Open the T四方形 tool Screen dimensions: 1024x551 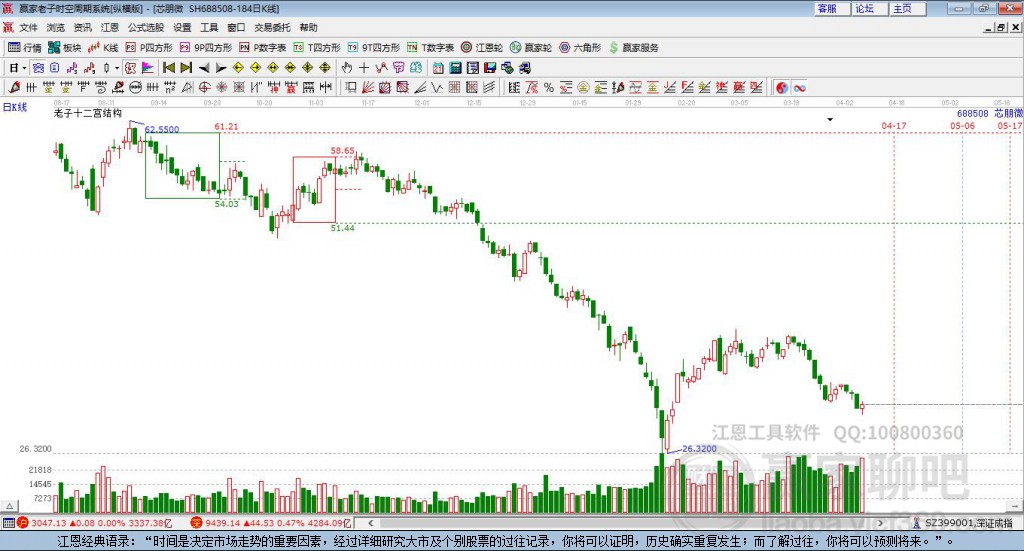tap(317, 48)
